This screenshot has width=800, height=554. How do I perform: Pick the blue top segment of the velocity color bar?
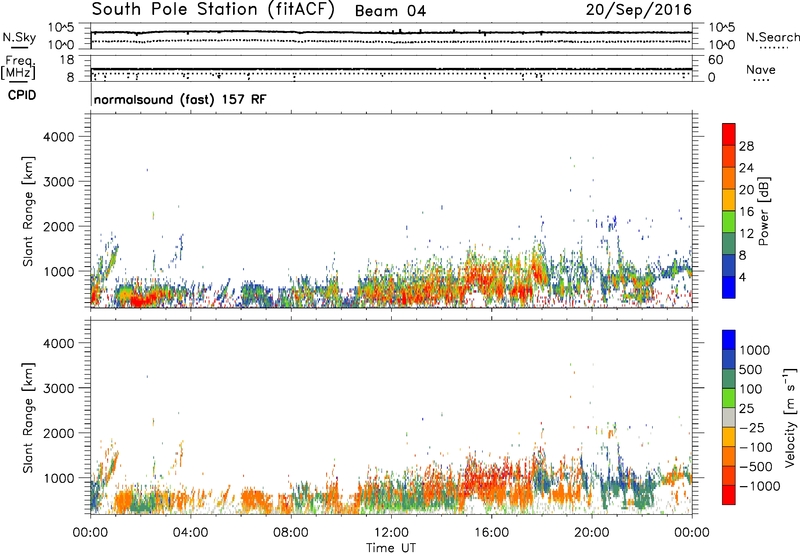point(729,340)
